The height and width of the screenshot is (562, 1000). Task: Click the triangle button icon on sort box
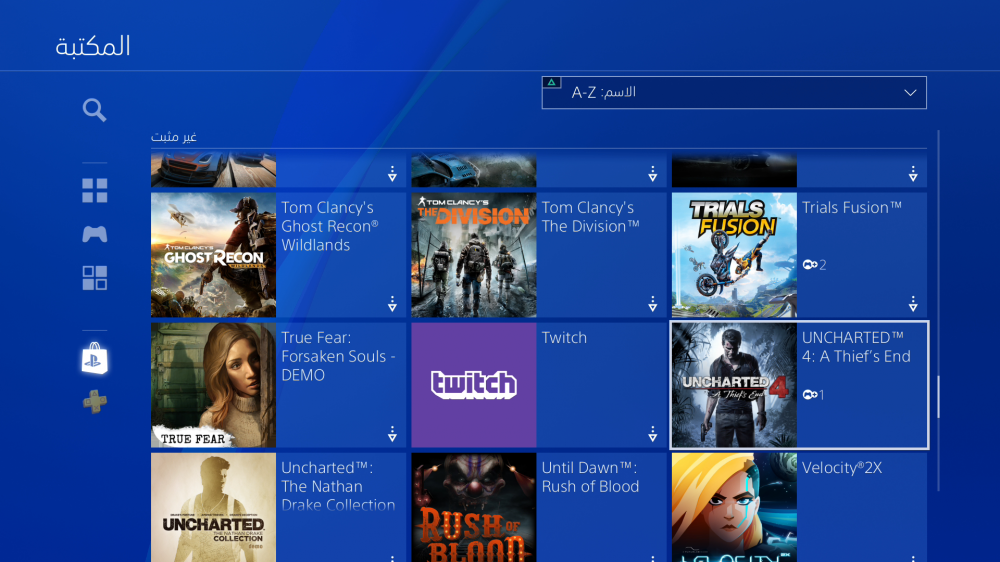(x=552, y=83)
